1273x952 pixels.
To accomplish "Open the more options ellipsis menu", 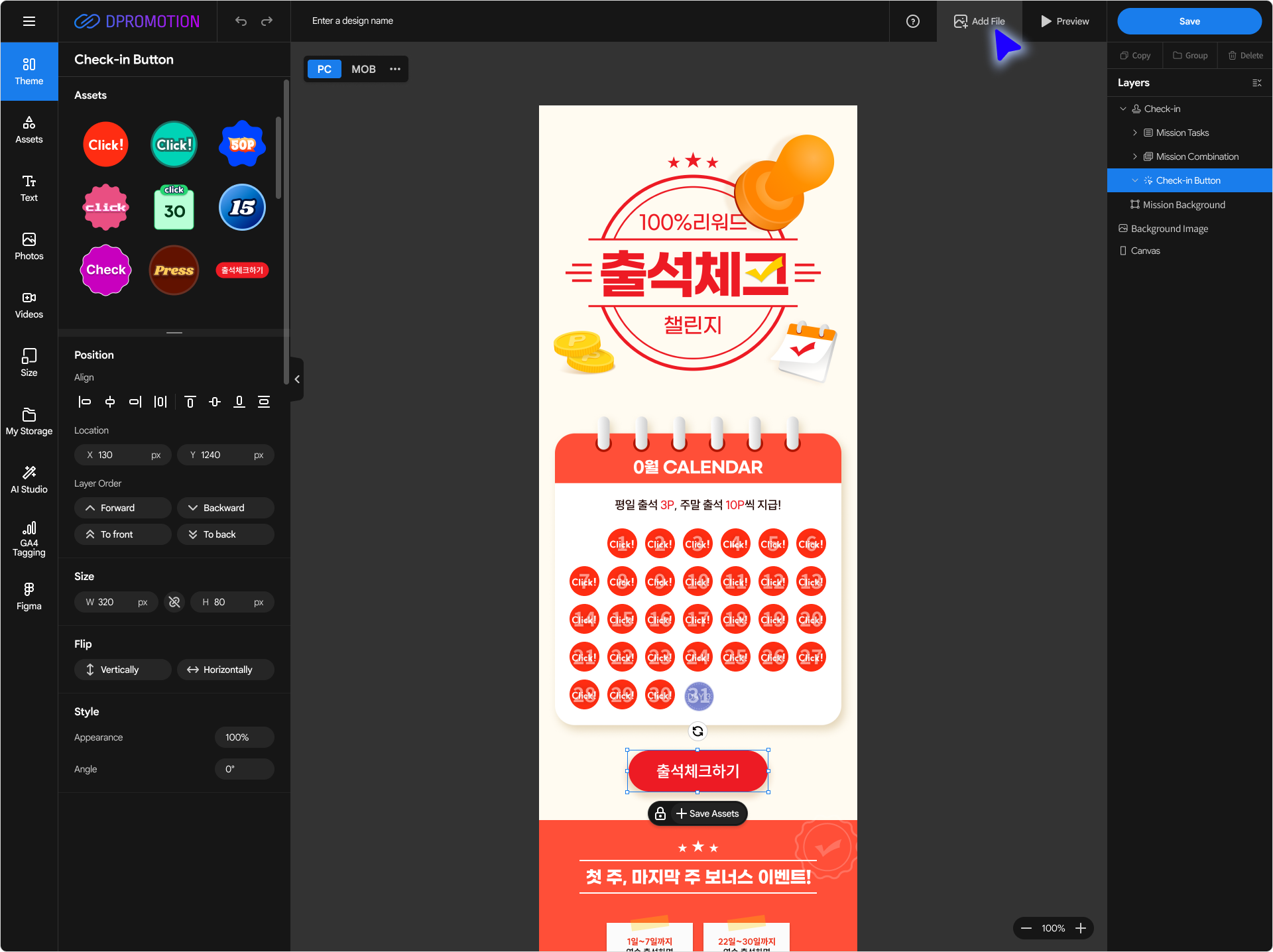I will pos(395,69).
